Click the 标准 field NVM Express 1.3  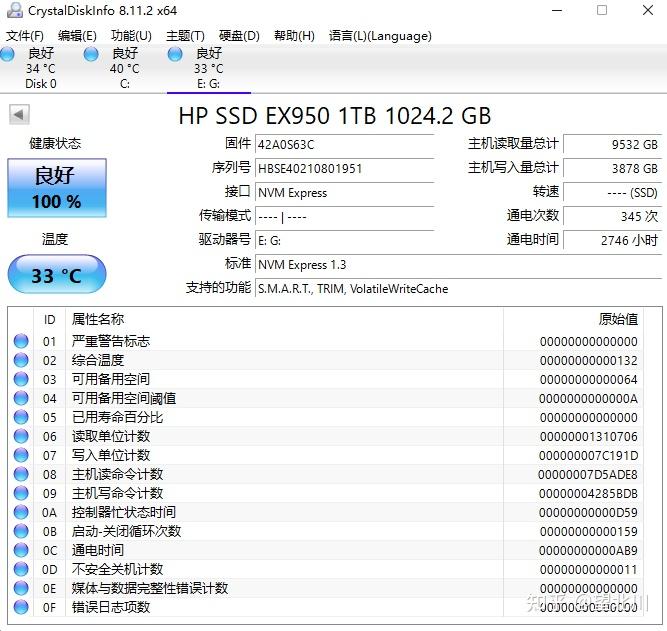pos(458,265)
